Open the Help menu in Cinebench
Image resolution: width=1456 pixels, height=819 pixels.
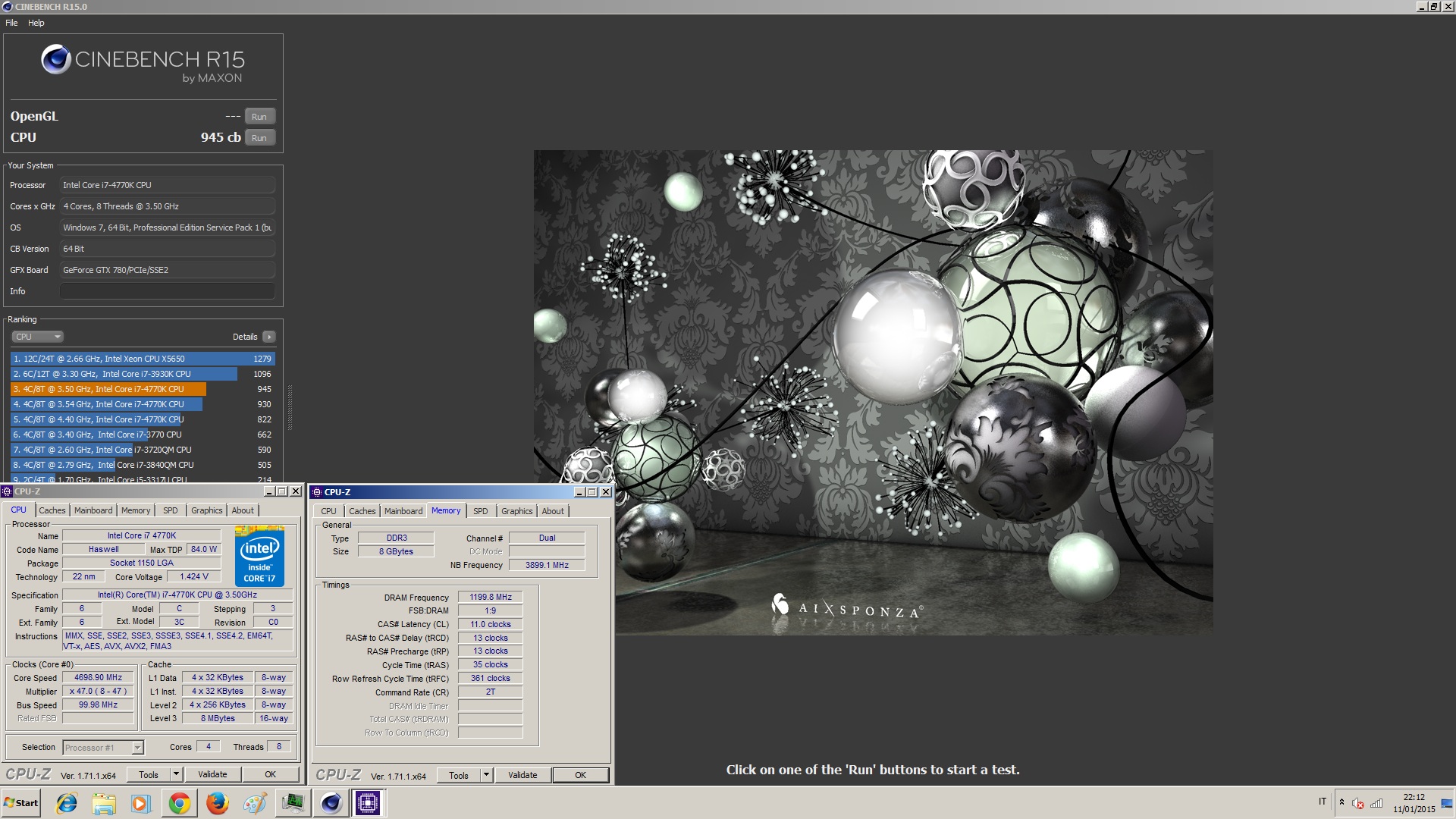36,23
